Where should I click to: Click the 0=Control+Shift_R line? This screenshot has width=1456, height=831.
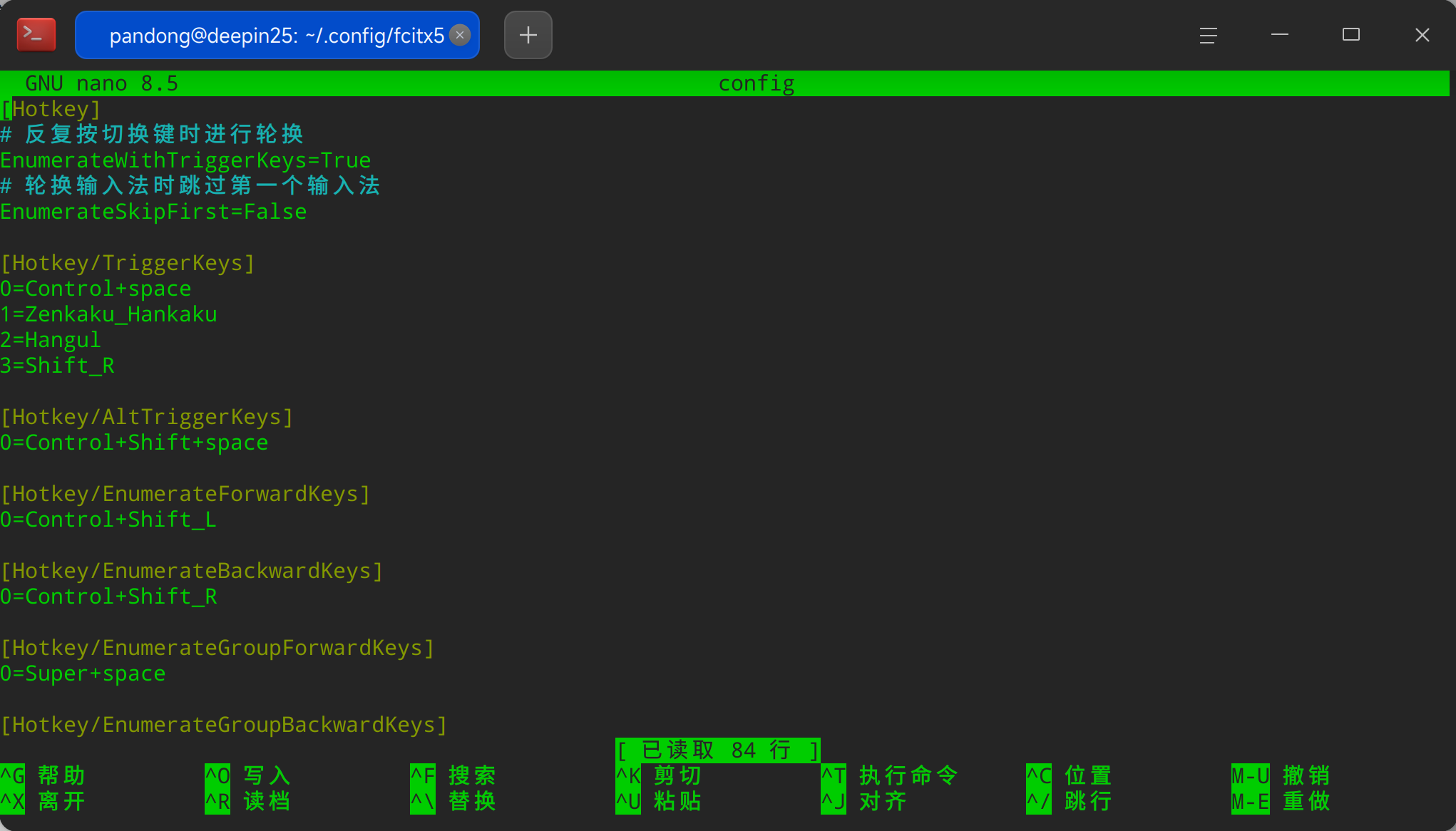[108, 597]
